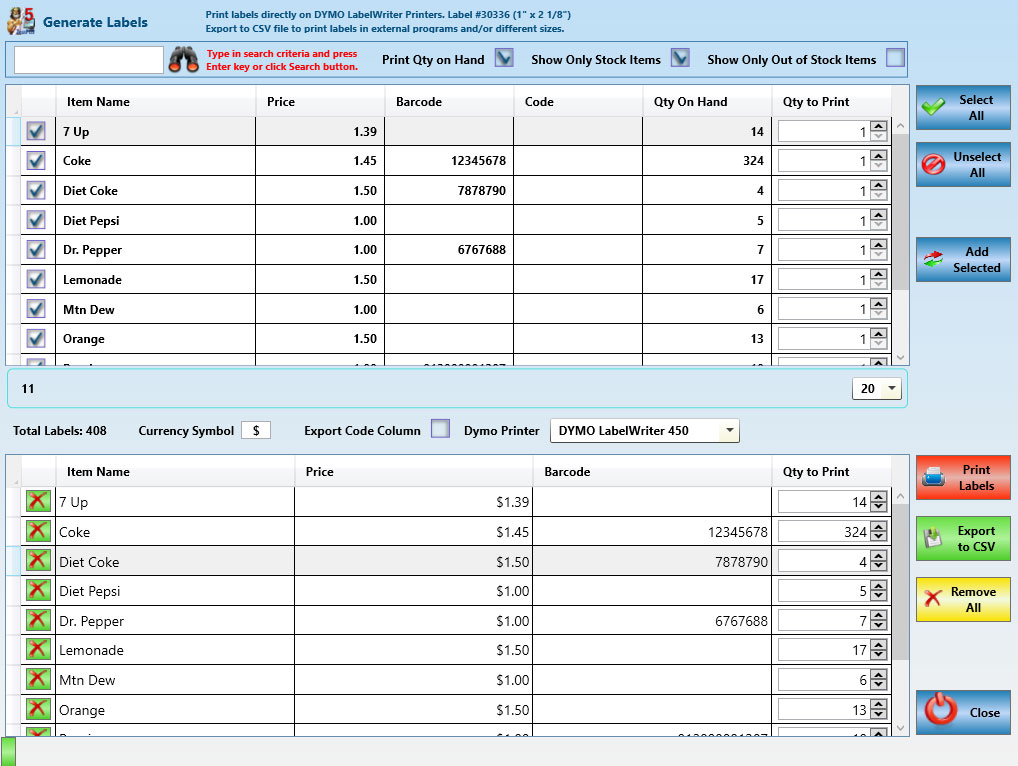Image resolution: width=1018 pixels, height=766 pixels.
Task: Select the Mtn Dew name in bottom grid
Action: [87, 680]
